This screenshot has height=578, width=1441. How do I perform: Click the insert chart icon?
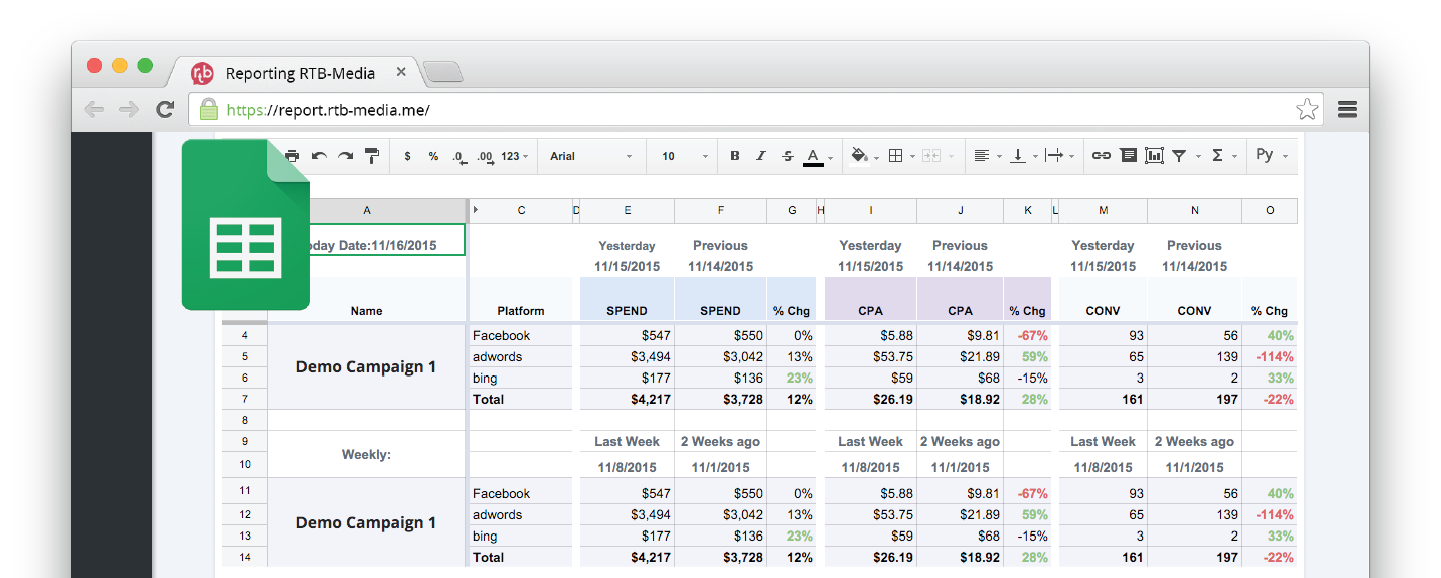[1154, 156]
